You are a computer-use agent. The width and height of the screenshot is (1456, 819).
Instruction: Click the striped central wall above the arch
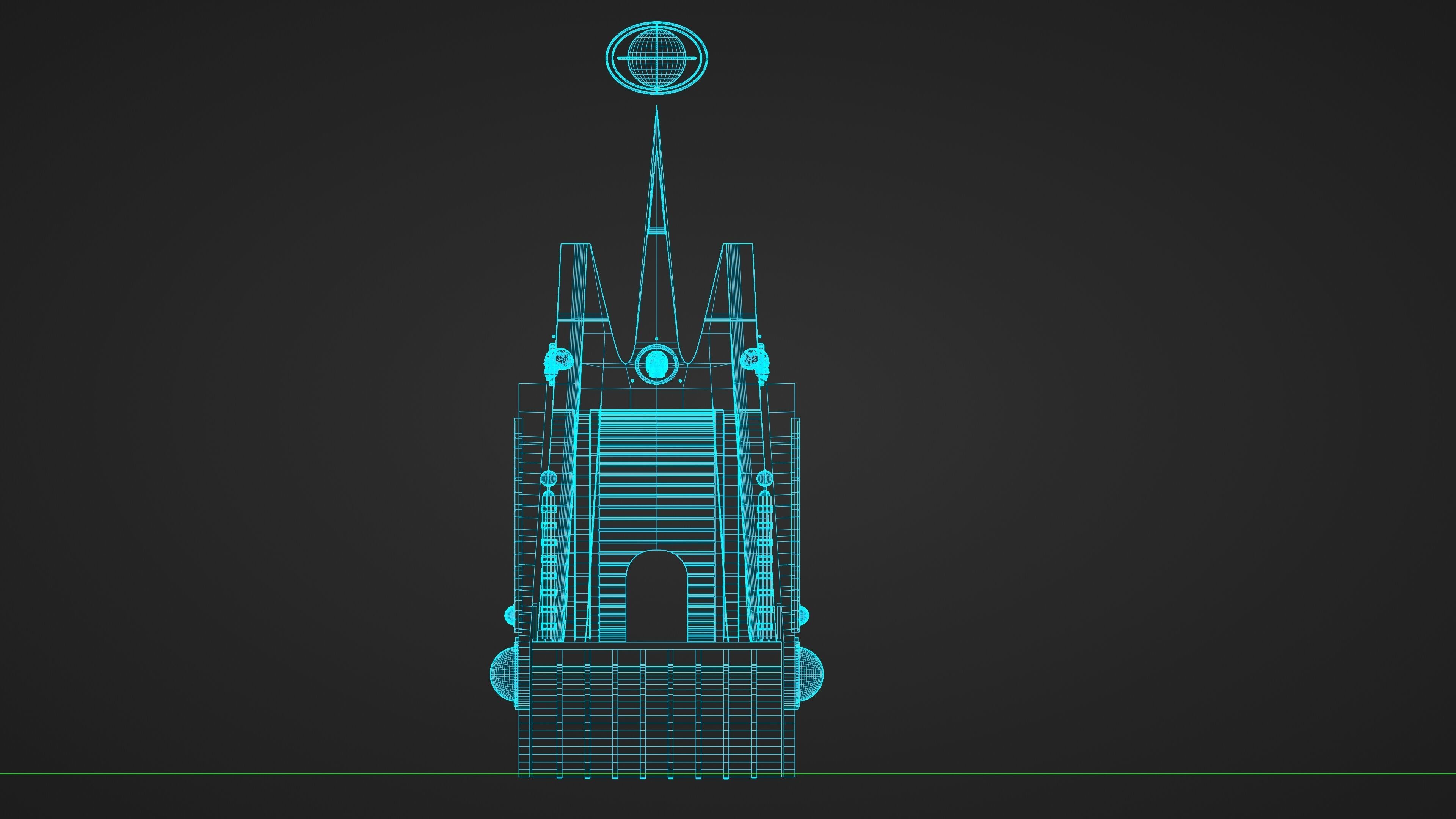656,480
